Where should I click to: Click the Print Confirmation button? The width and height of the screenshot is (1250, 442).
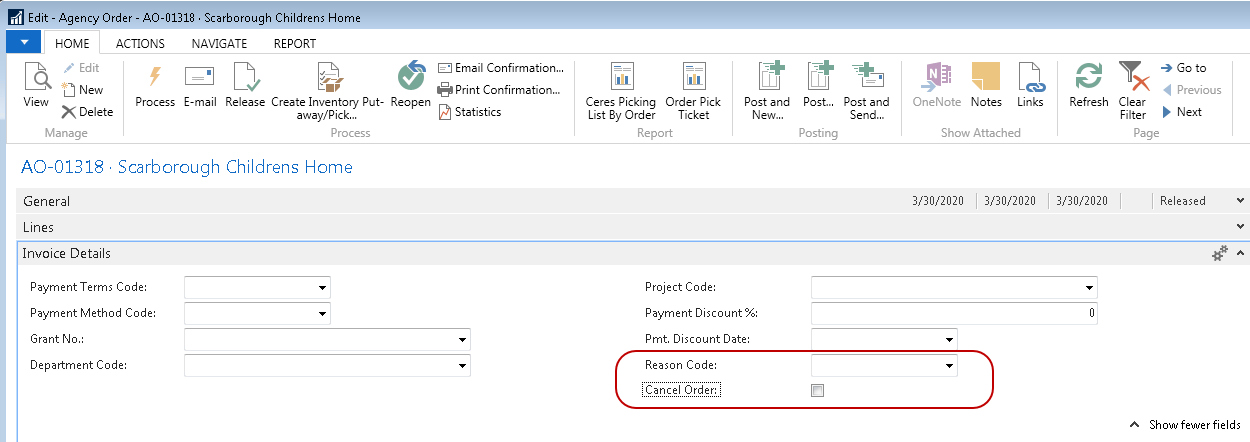[498, 90]
